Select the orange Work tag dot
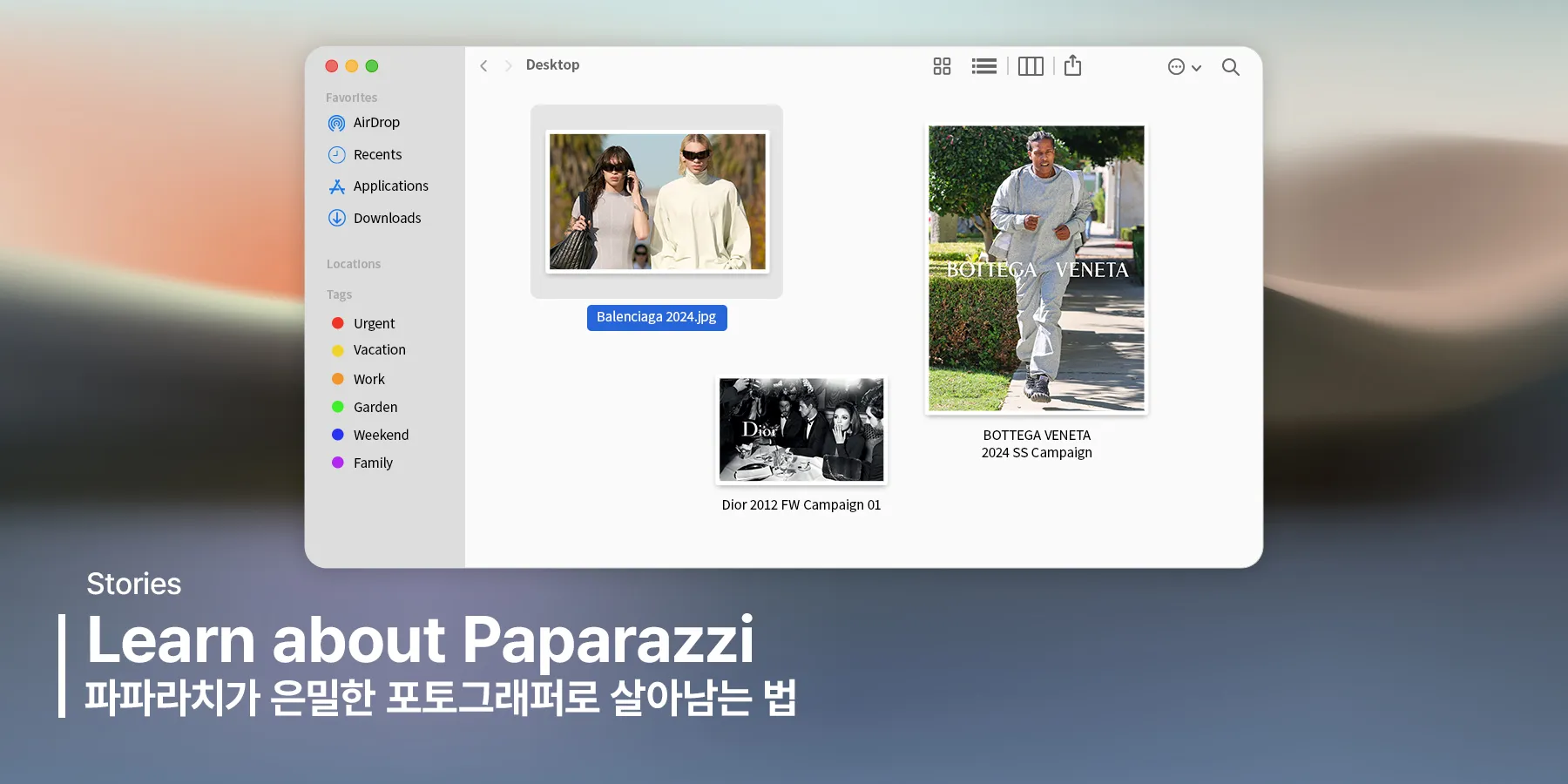 coord(338,379)
